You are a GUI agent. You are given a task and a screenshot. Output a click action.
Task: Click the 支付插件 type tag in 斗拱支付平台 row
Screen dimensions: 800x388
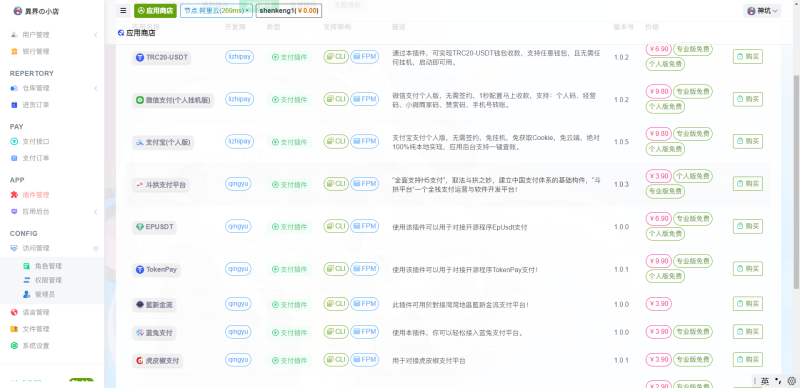click(289, 184)
